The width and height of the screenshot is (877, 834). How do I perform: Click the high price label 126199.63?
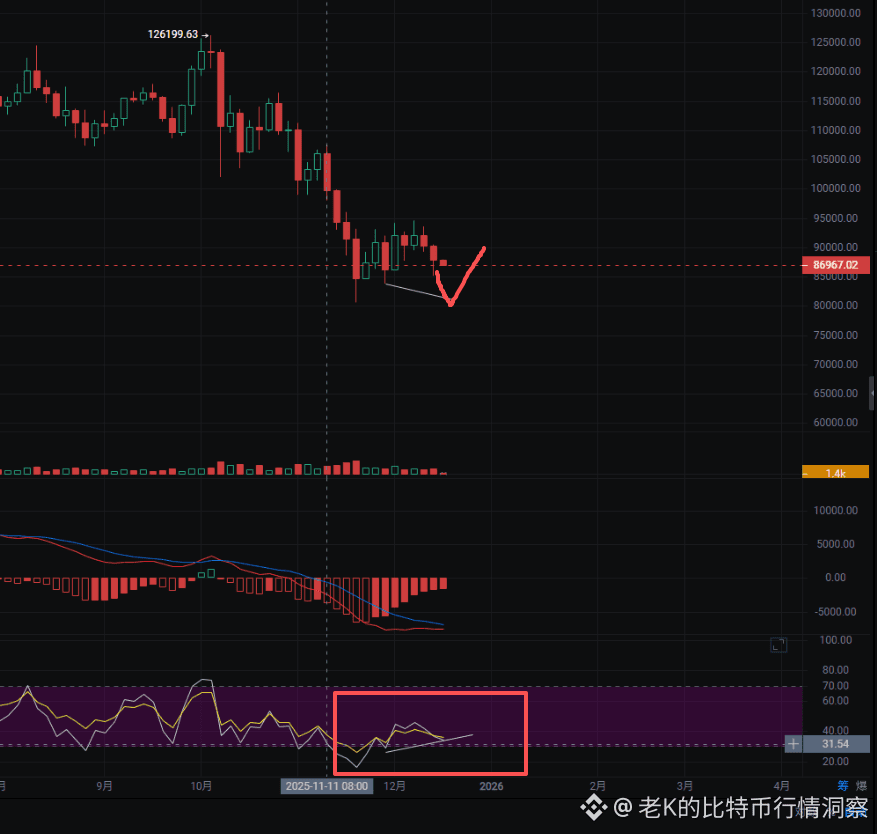click(173, 34)
